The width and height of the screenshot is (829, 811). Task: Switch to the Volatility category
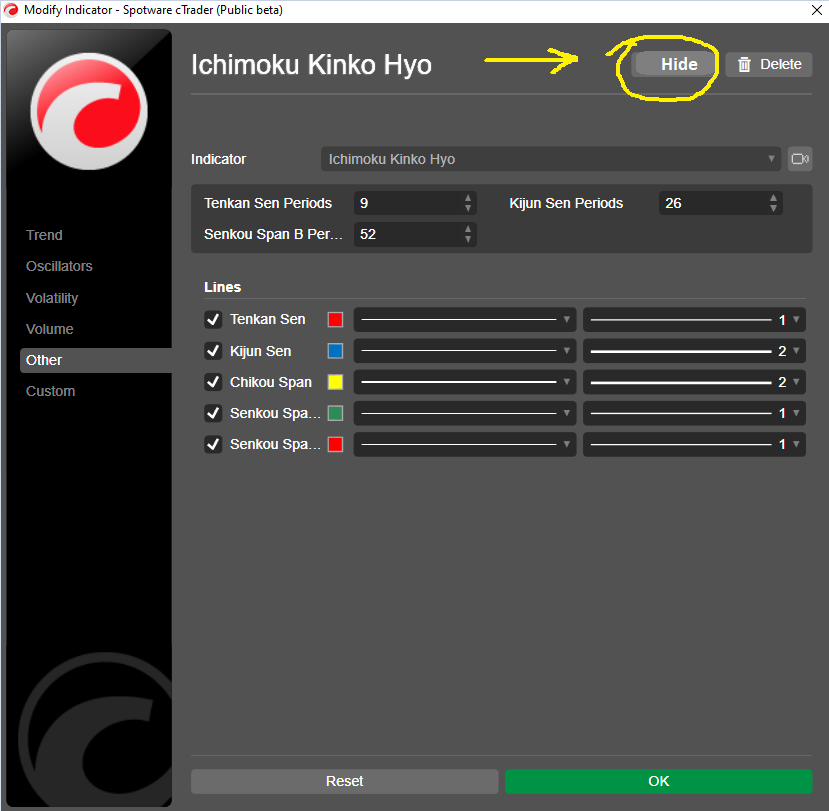coord(52,298)
